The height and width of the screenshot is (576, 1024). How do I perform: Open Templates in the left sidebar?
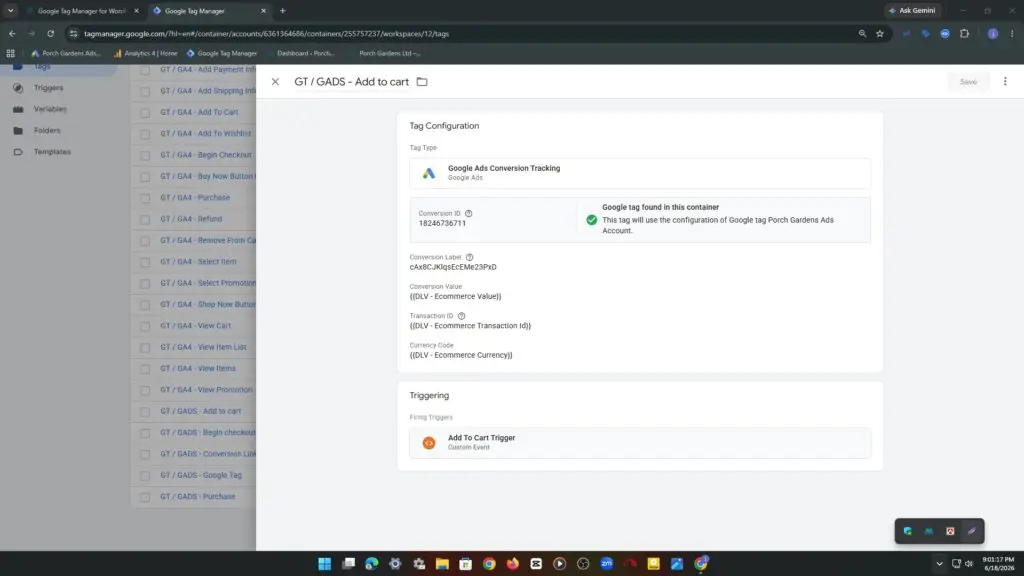(x=52, y=152)
